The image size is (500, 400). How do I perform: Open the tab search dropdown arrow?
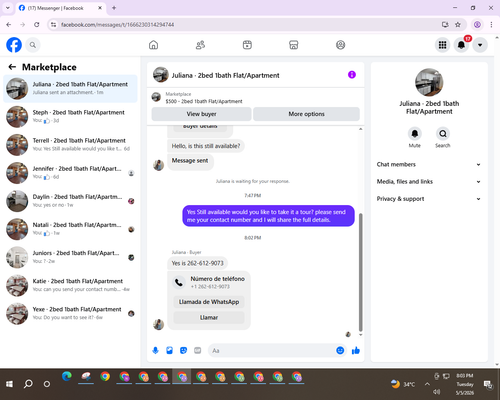click(x=8, y=8)
